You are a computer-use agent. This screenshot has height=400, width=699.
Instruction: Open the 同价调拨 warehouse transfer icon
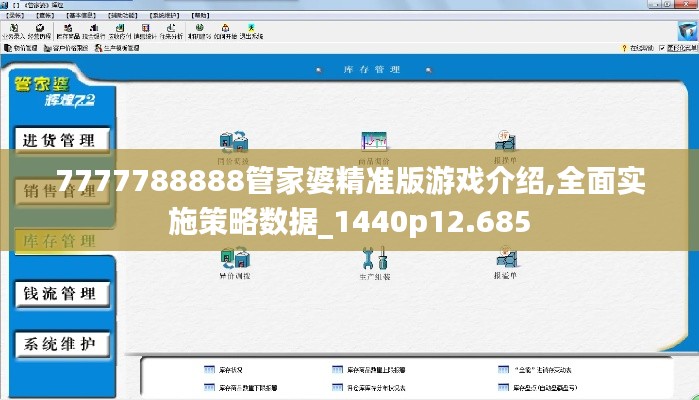234,148
